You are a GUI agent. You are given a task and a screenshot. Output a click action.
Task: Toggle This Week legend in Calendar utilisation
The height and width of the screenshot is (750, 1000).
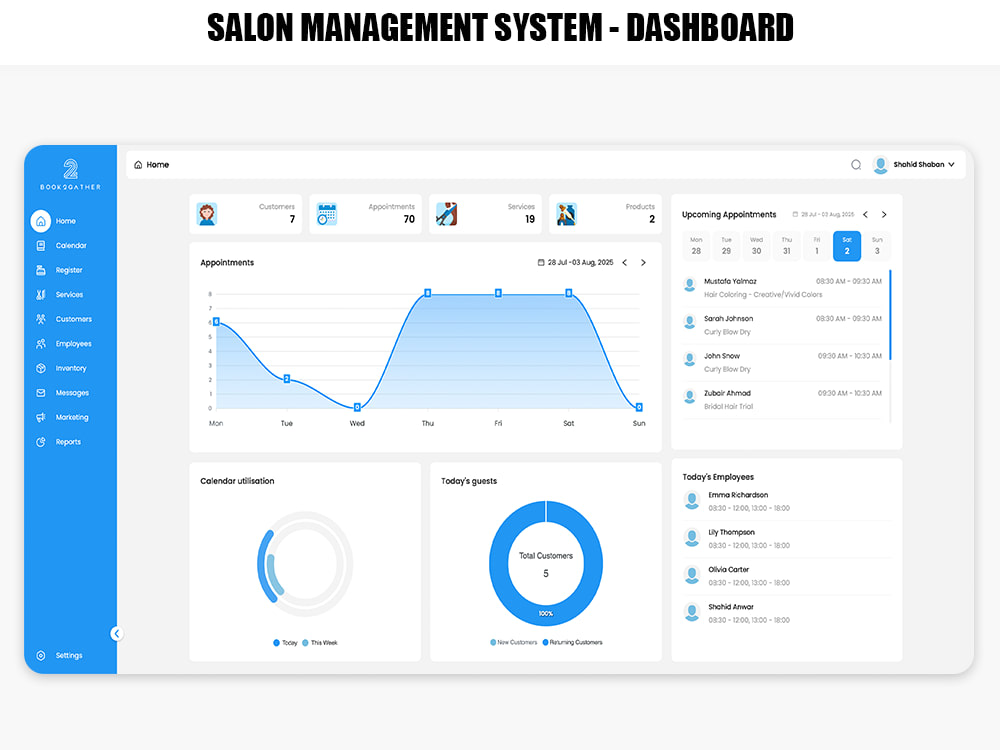point(320,643)
